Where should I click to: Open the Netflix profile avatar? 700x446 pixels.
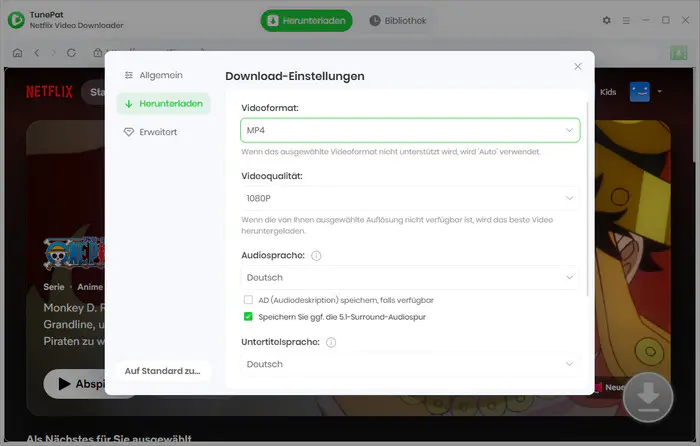[640, 92]
